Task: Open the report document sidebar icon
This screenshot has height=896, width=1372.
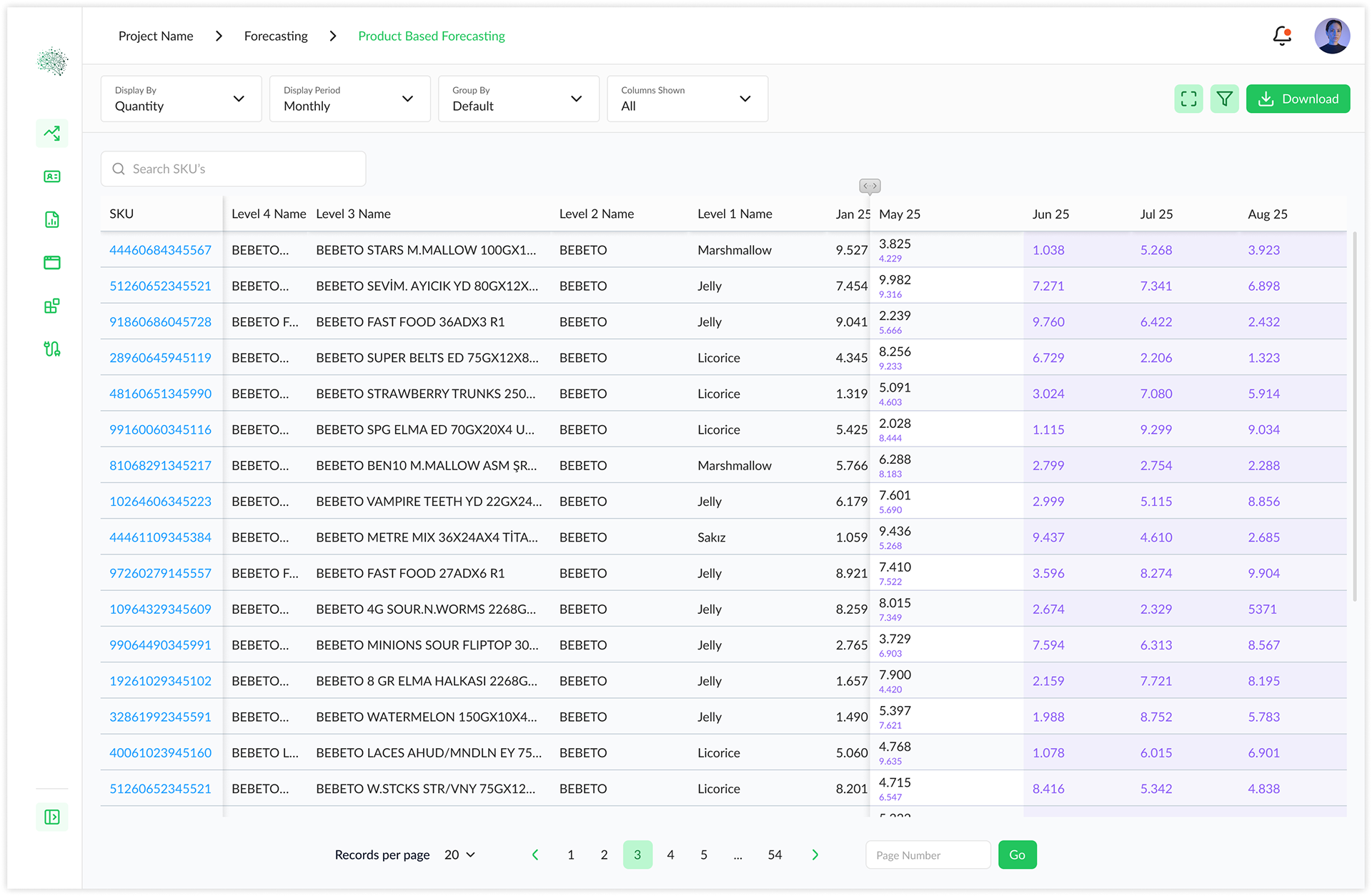Action: [52, 219]
